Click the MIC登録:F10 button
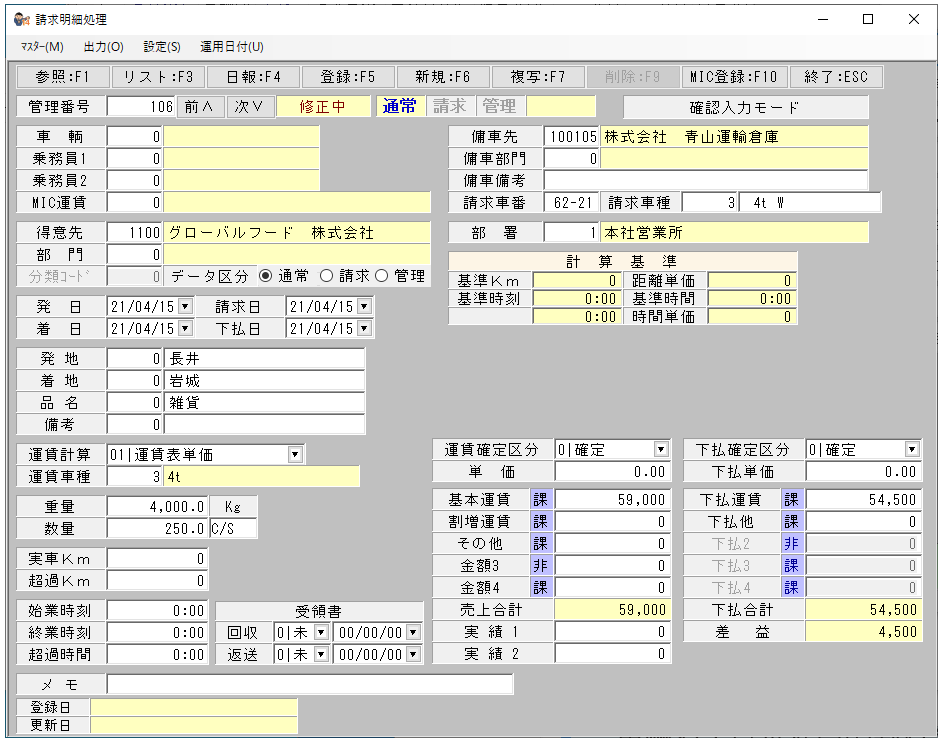The image size is (943, 743). (734, 77)
